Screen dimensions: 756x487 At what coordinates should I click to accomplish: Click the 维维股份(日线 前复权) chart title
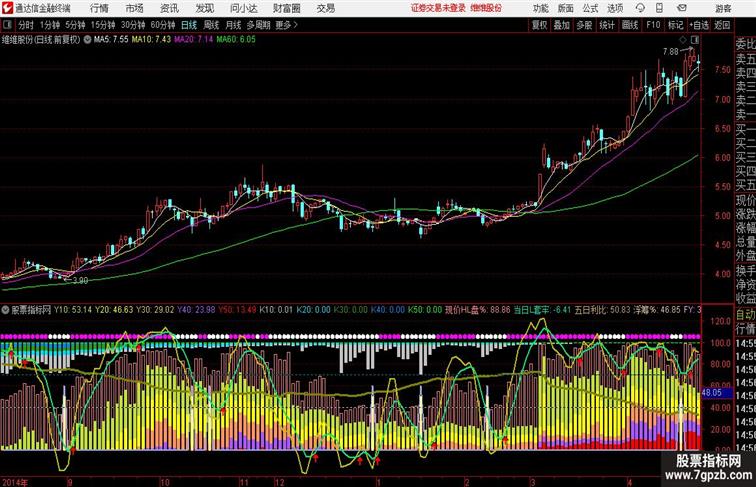coord(41,40)
